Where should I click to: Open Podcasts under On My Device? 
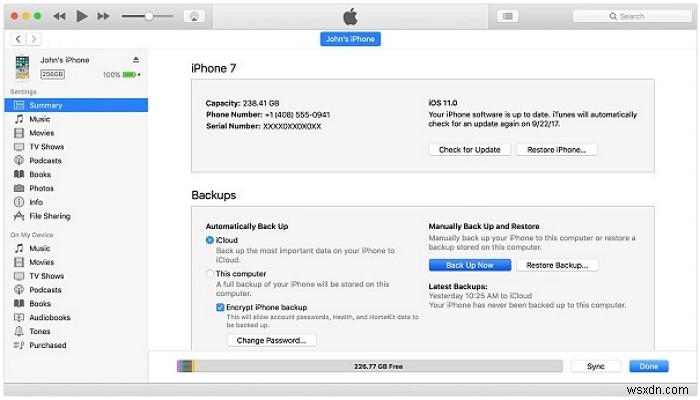pyautogui.click(x=76, y=290)
